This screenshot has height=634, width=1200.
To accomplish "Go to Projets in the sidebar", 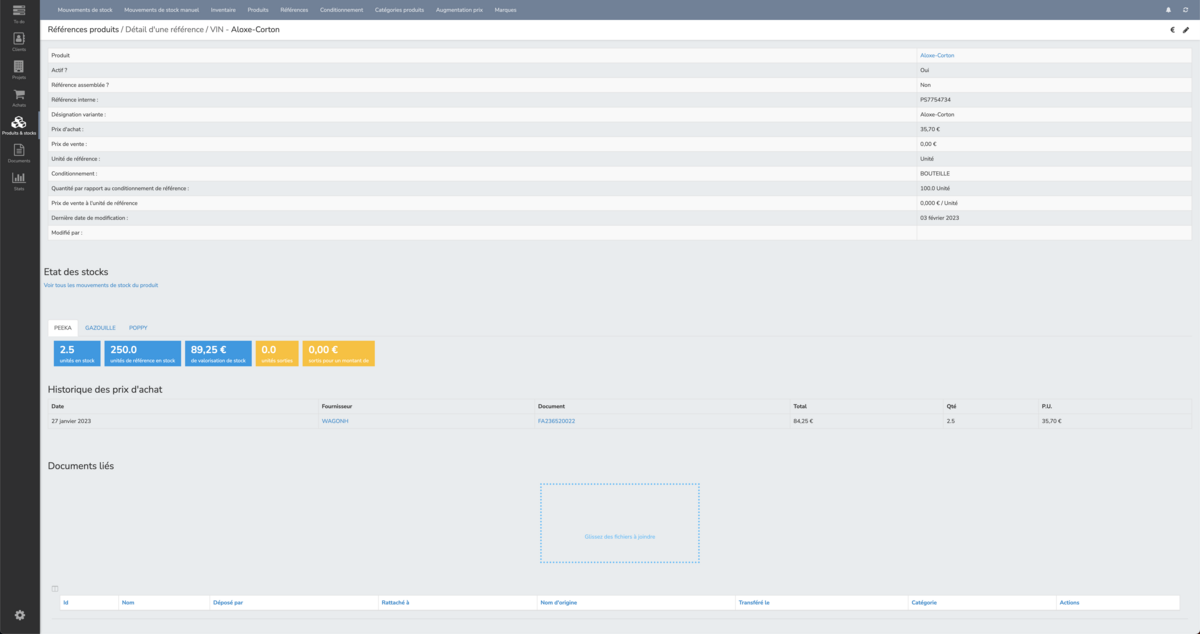I will (x=19, y=69).
